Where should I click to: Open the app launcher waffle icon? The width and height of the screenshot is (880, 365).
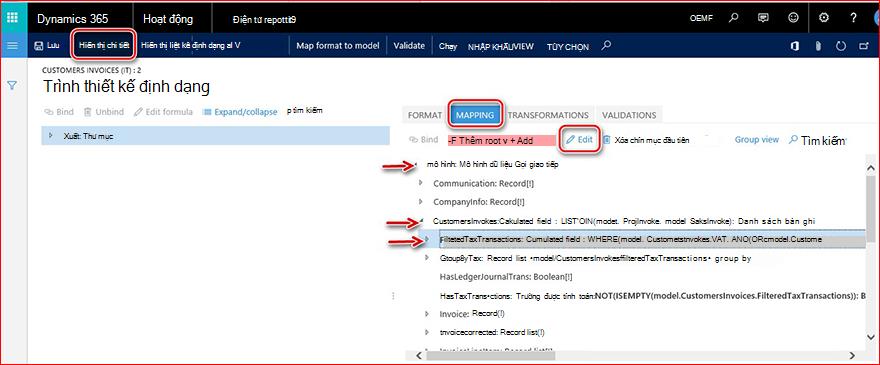(x=13, y=17)
